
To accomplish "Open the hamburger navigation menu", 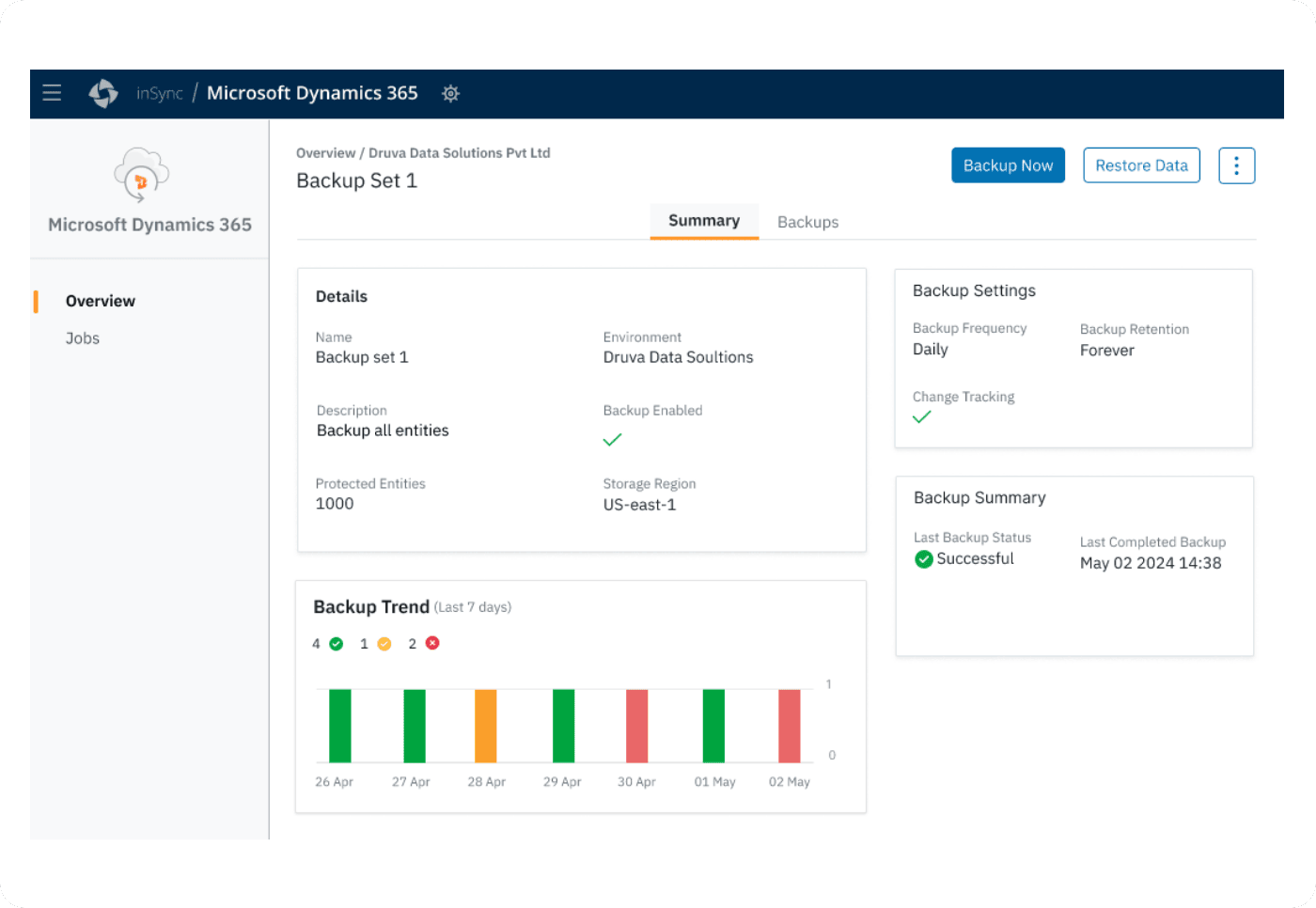I will click(52, 93).
